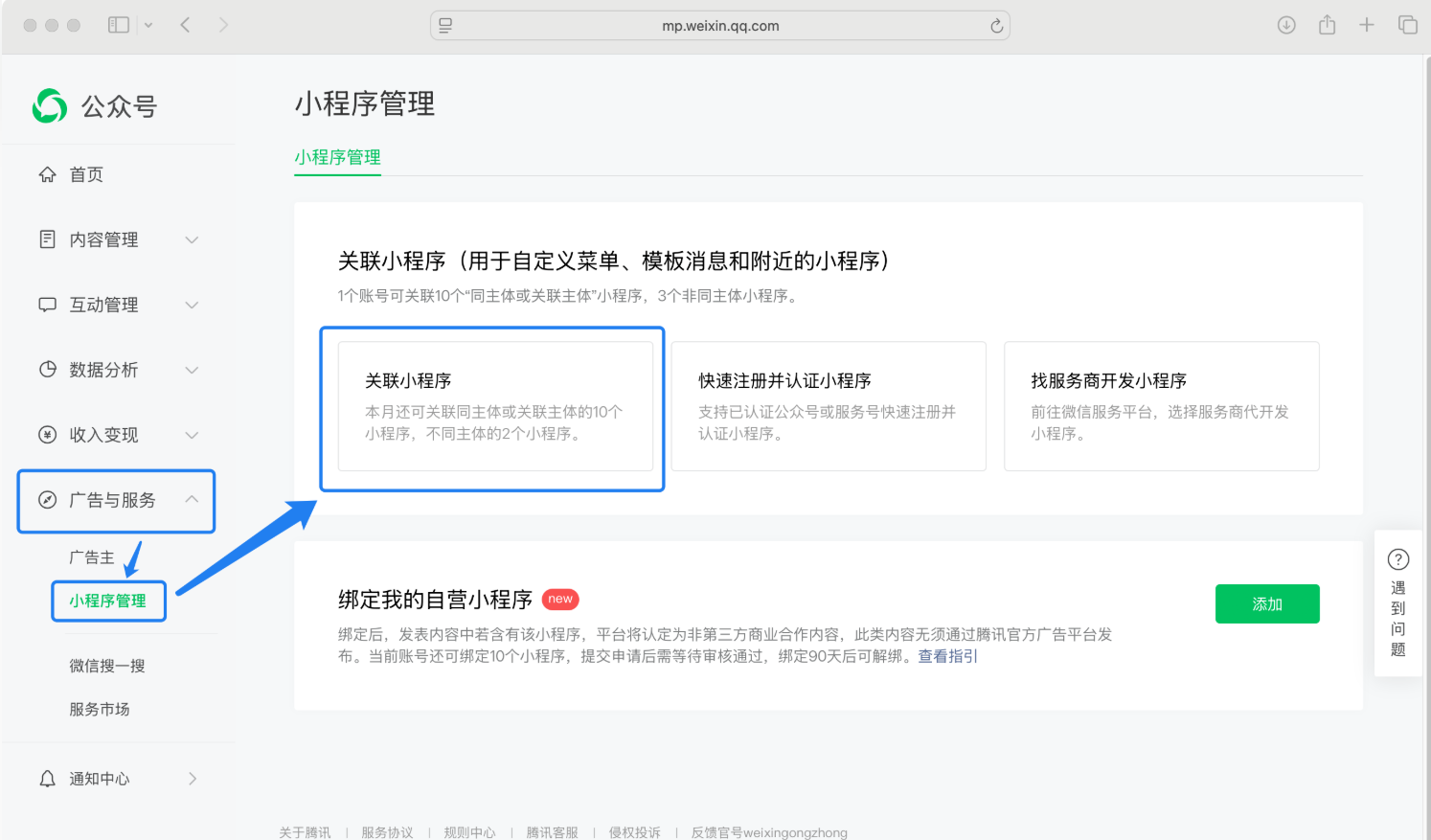The height and width of the screenshot is (840, 1431).
Task: Click the 绑定我的自营小程序 heading
Action: point(435,600)
